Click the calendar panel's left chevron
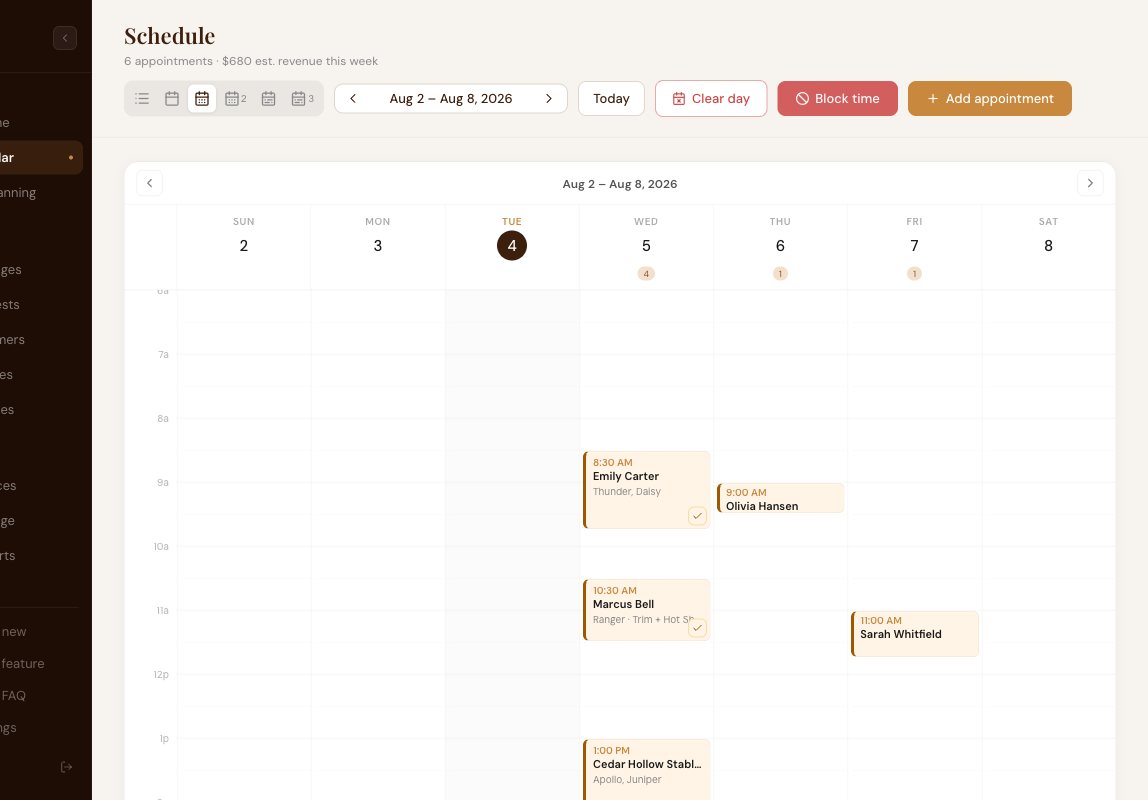The image size is (1148, 800). point(149,183)
